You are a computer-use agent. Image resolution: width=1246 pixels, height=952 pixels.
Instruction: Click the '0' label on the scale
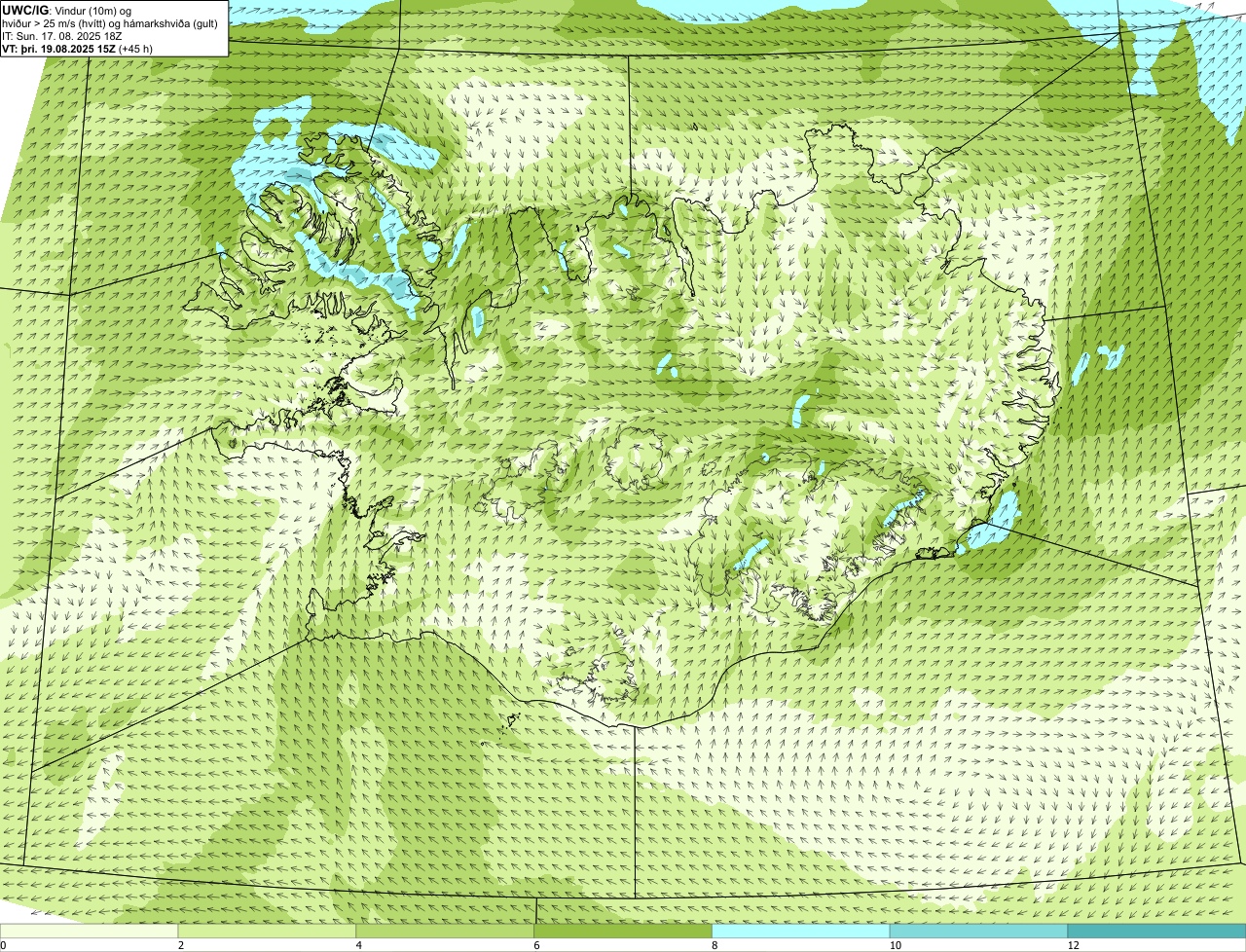click(3, 945)
